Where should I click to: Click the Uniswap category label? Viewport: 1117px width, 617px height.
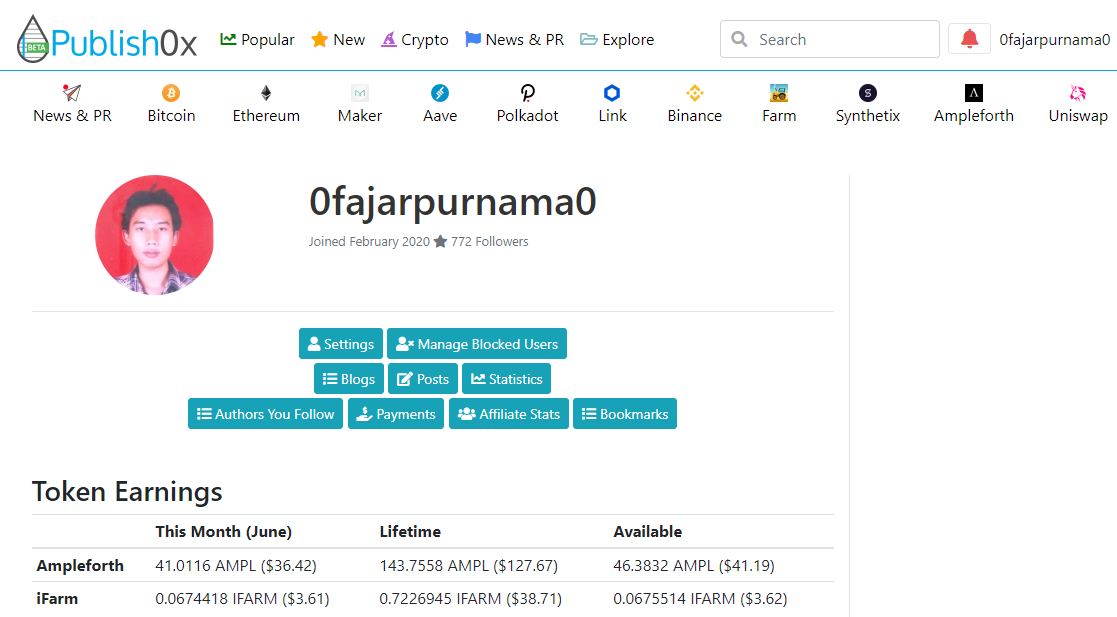1078,115
